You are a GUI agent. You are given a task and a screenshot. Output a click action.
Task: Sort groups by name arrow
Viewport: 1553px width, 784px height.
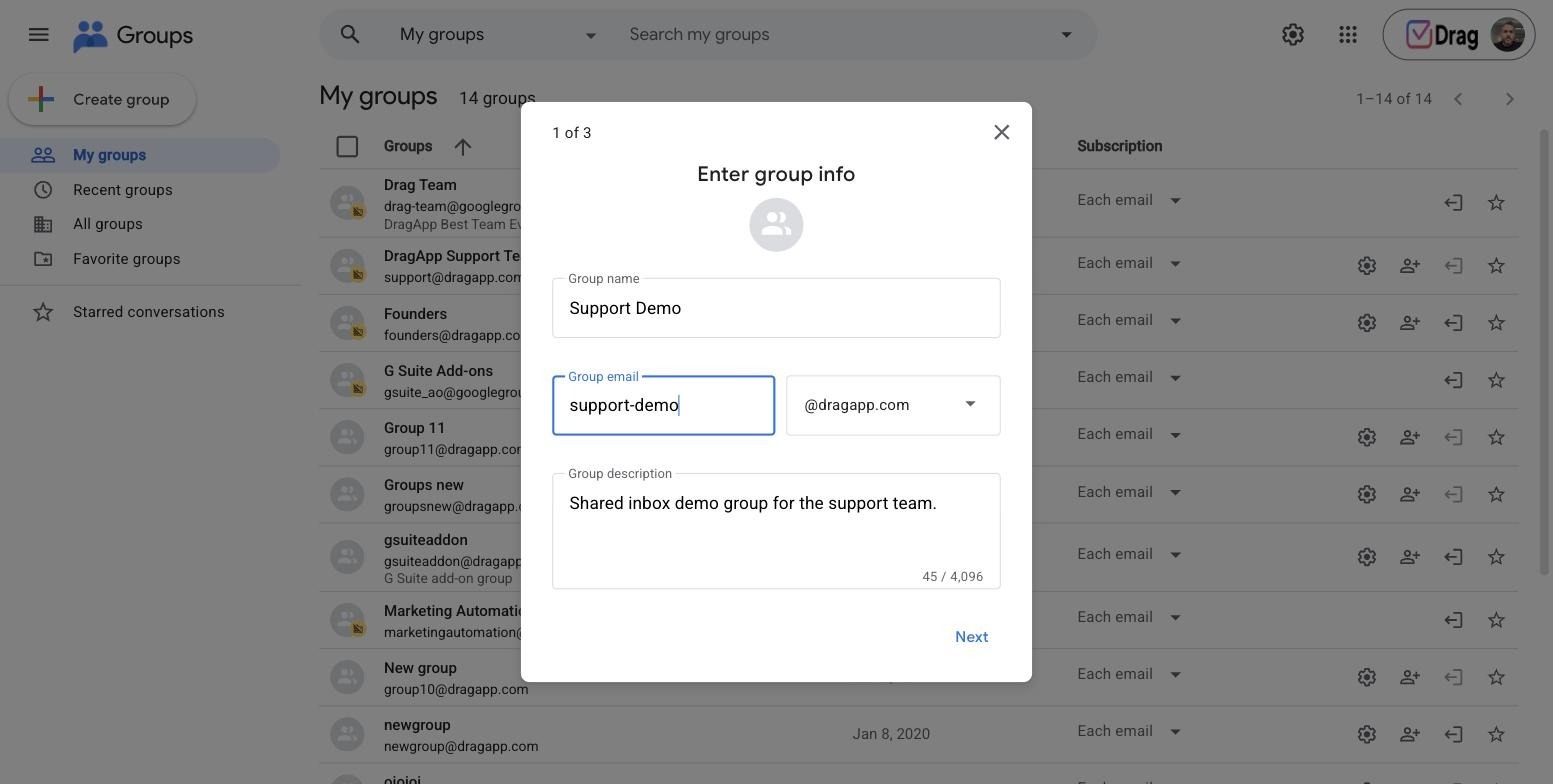462,147
